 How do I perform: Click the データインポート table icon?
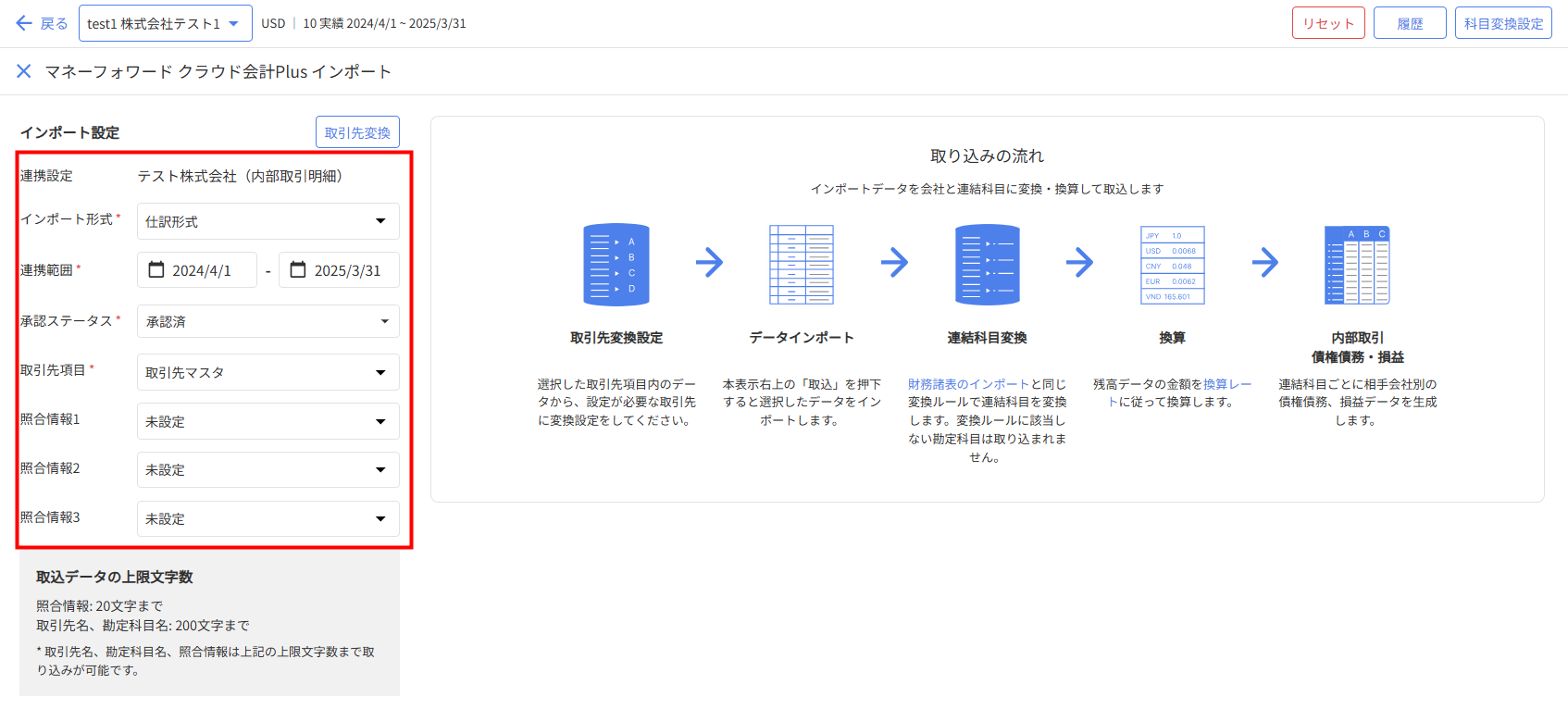tap(802, 265)
